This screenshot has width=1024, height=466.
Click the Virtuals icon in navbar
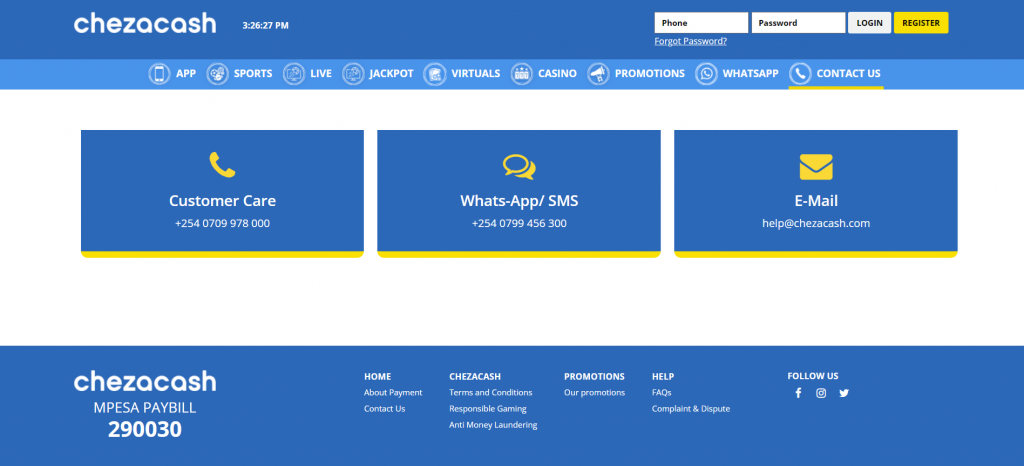point(435,74)
